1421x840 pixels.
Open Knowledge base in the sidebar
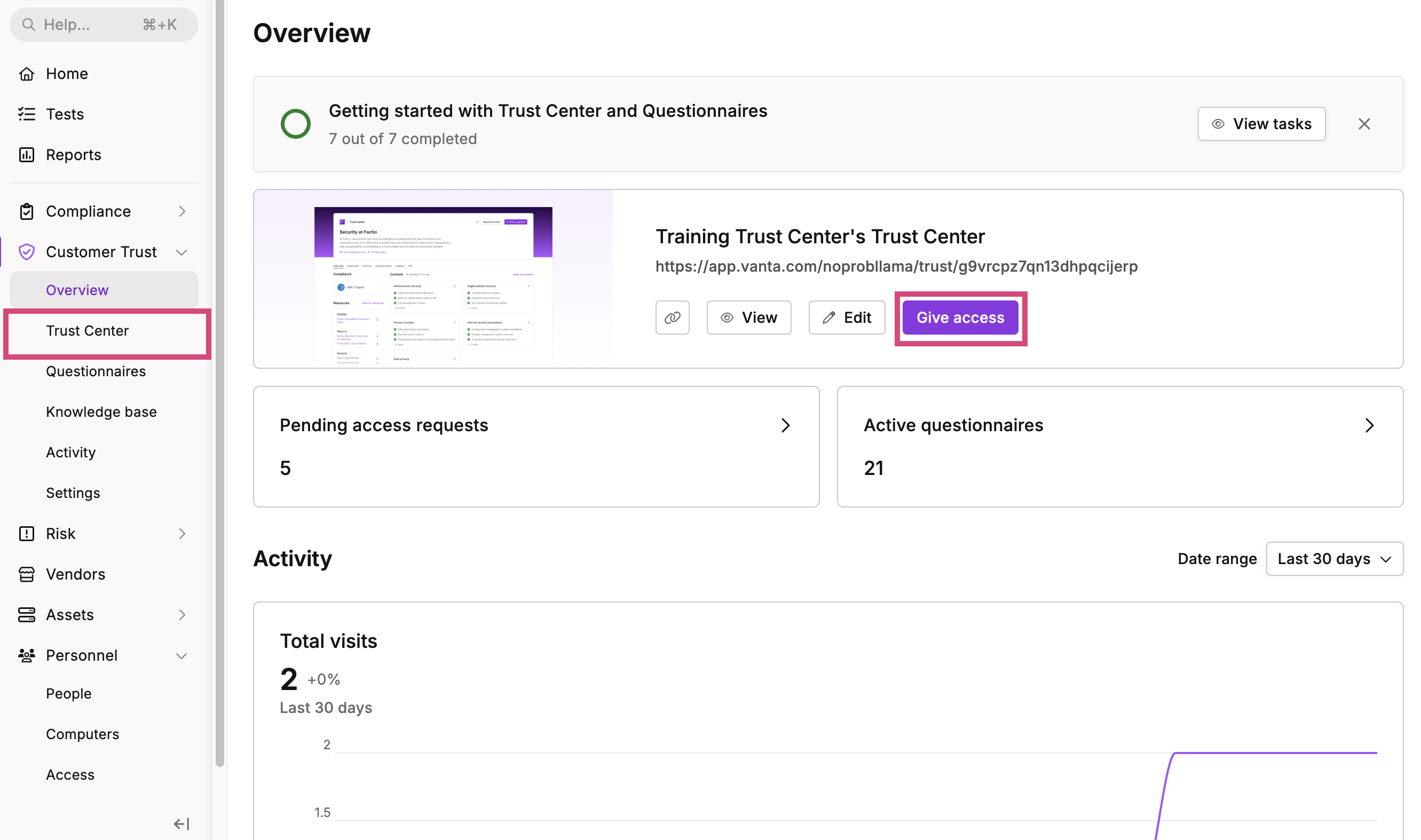point(104,411)
